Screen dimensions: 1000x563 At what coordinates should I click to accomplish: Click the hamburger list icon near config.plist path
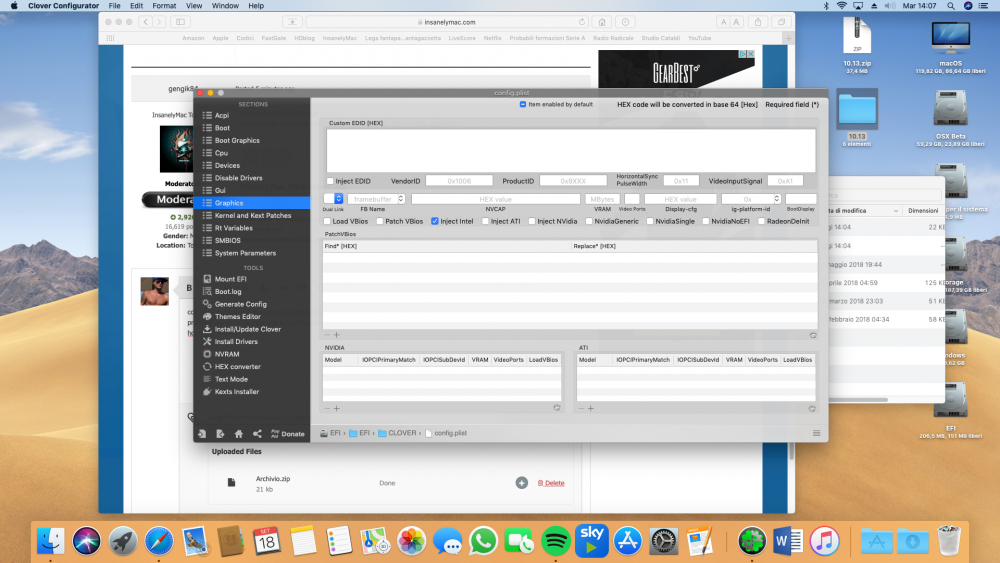pos(816,433)
